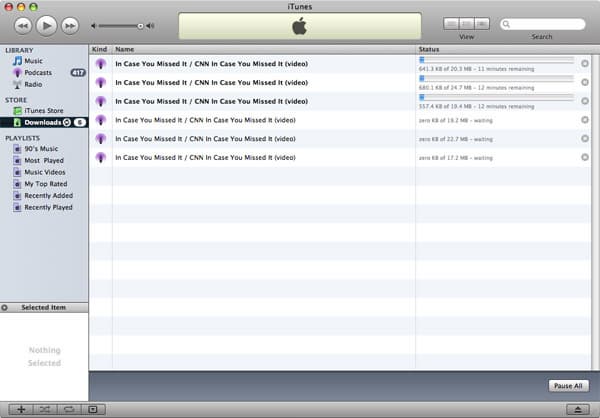Click podcast icon of the 19.4 MB row
600x418 pixels.
click(x=101, y=101)
